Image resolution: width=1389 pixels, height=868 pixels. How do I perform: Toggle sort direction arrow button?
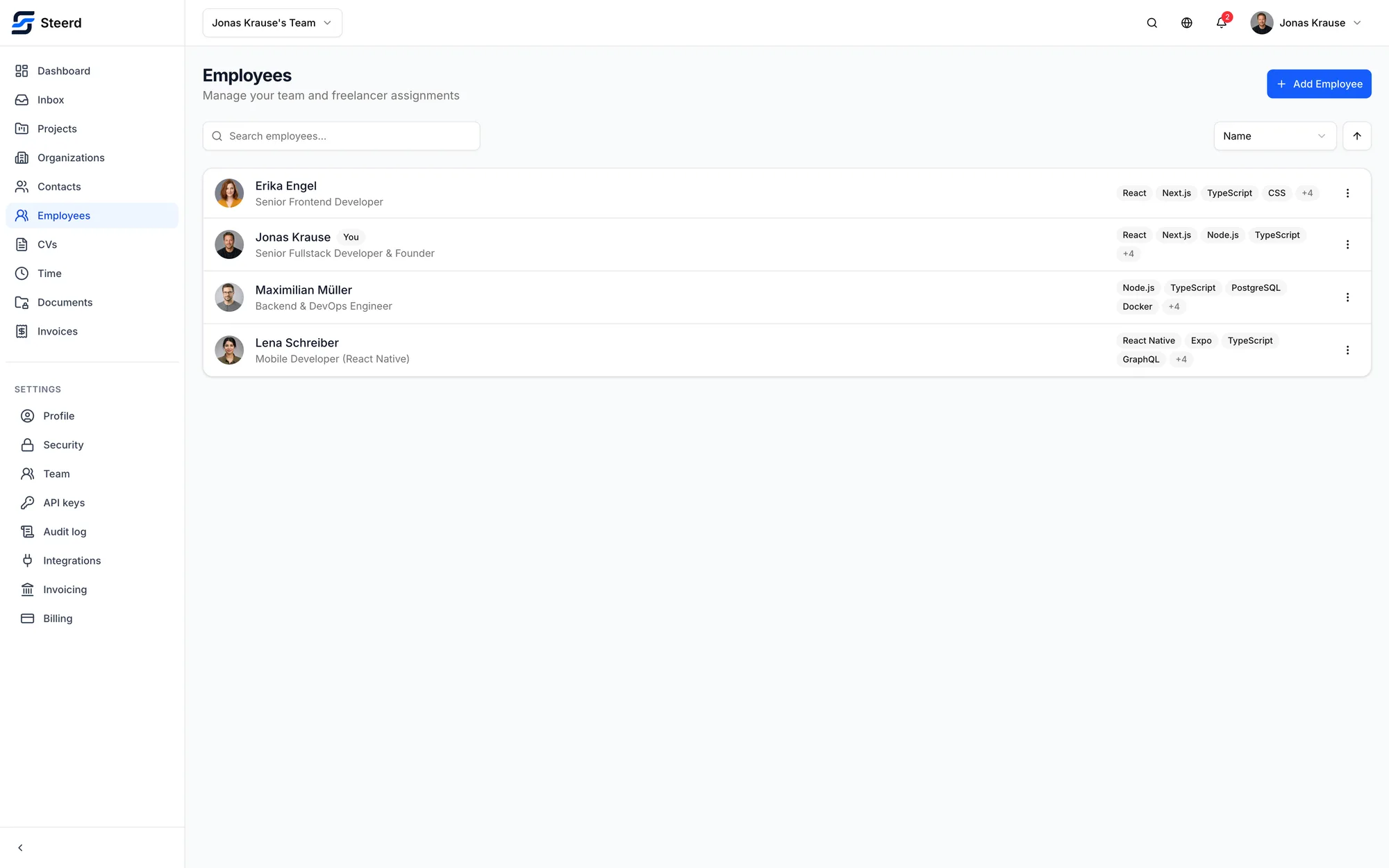click(x=1357, y=136)
